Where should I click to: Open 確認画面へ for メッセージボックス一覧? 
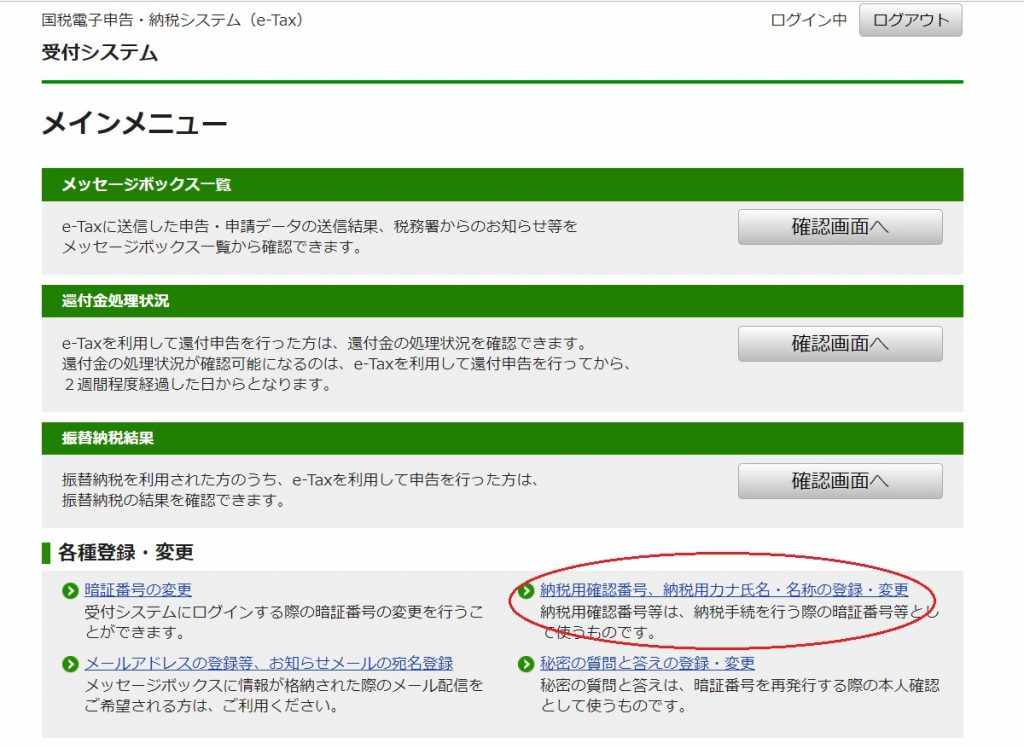coord(840,227)
